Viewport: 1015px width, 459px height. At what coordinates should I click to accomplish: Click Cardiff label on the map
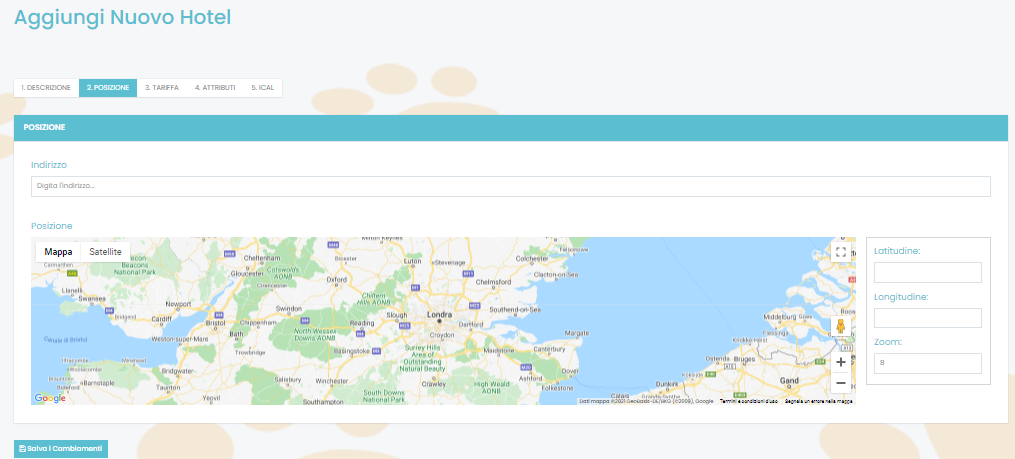pos(160,320)
